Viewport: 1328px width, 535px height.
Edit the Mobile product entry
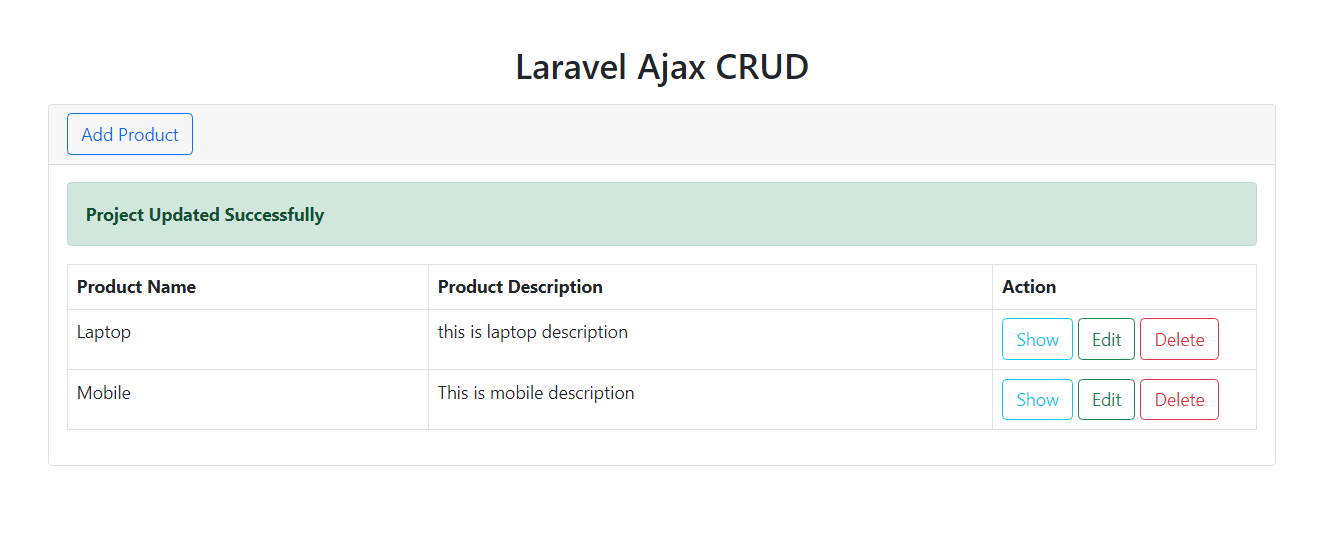click(1106, 400)
